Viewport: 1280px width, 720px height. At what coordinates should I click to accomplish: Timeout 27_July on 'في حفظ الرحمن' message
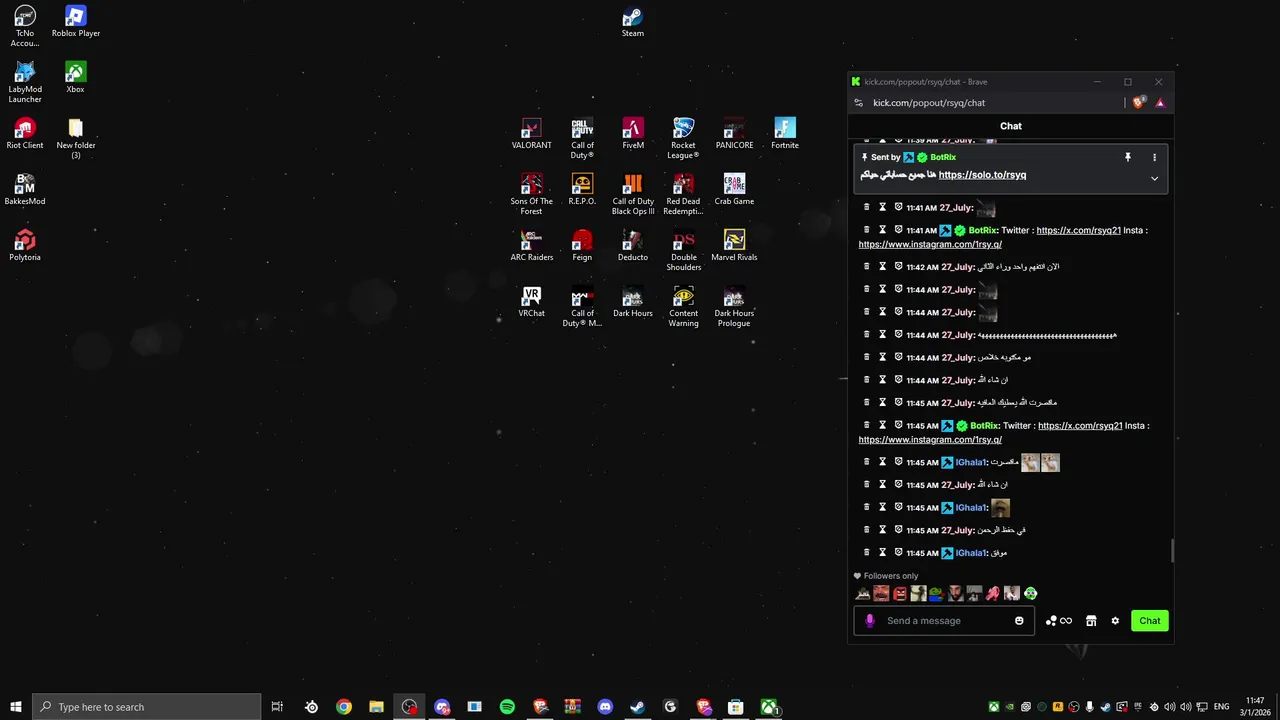882,530
